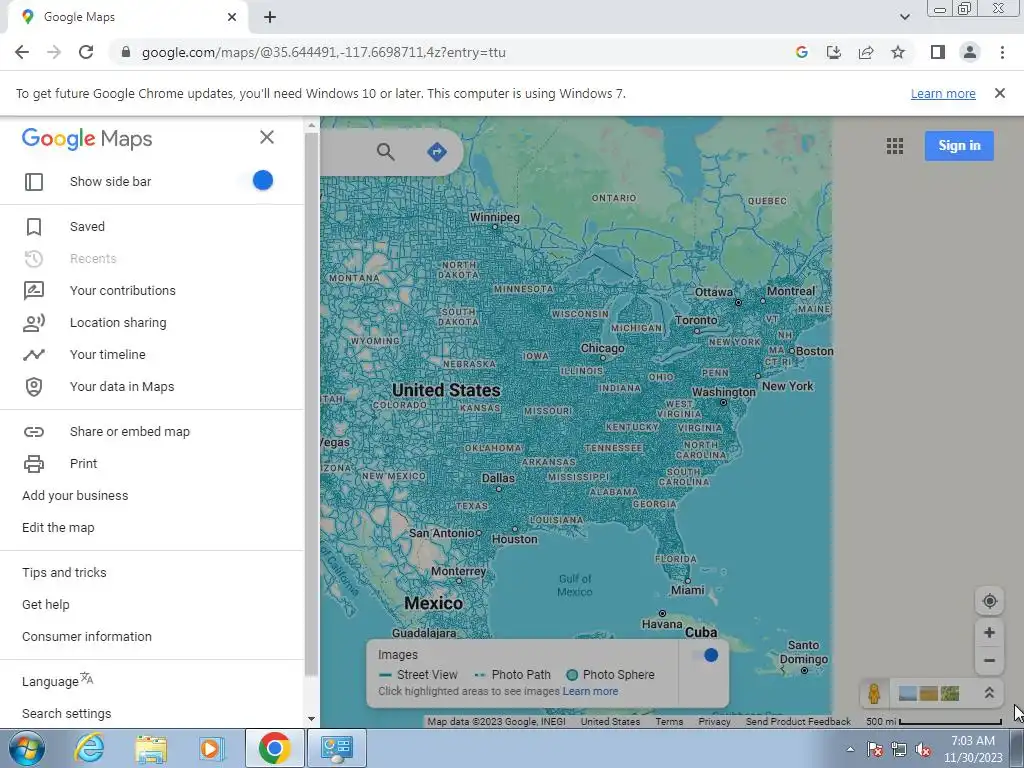Click the Print printer icon
The width and height of the screenshot is (1024, 768).
point(34,464)
